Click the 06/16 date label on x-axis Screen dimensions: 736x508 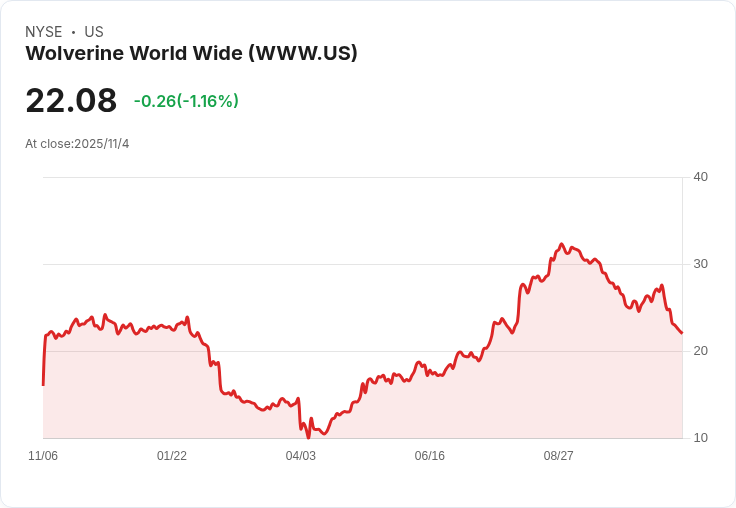(x=429, y=455)
